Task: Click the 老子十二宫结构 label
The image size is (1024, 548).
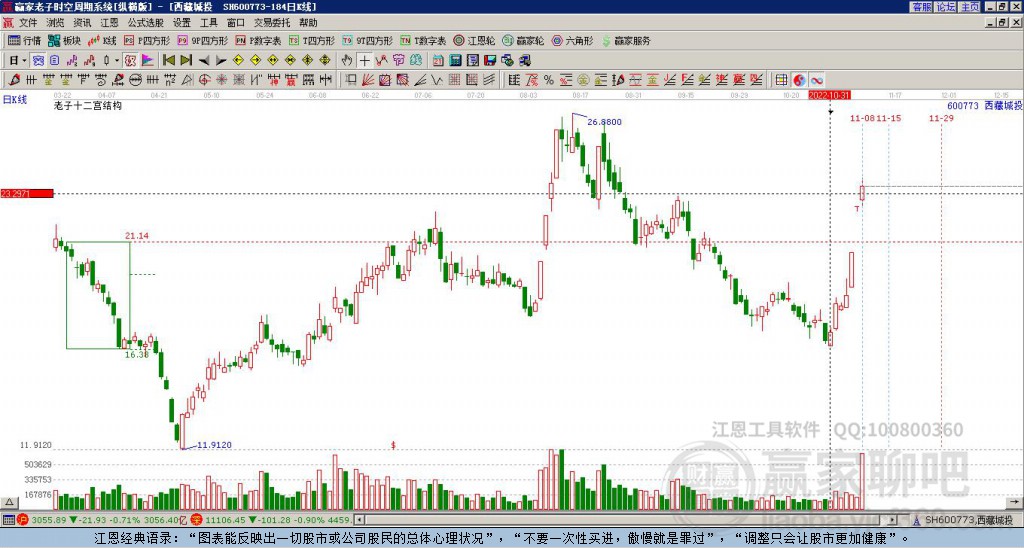Action: point(88,105)
